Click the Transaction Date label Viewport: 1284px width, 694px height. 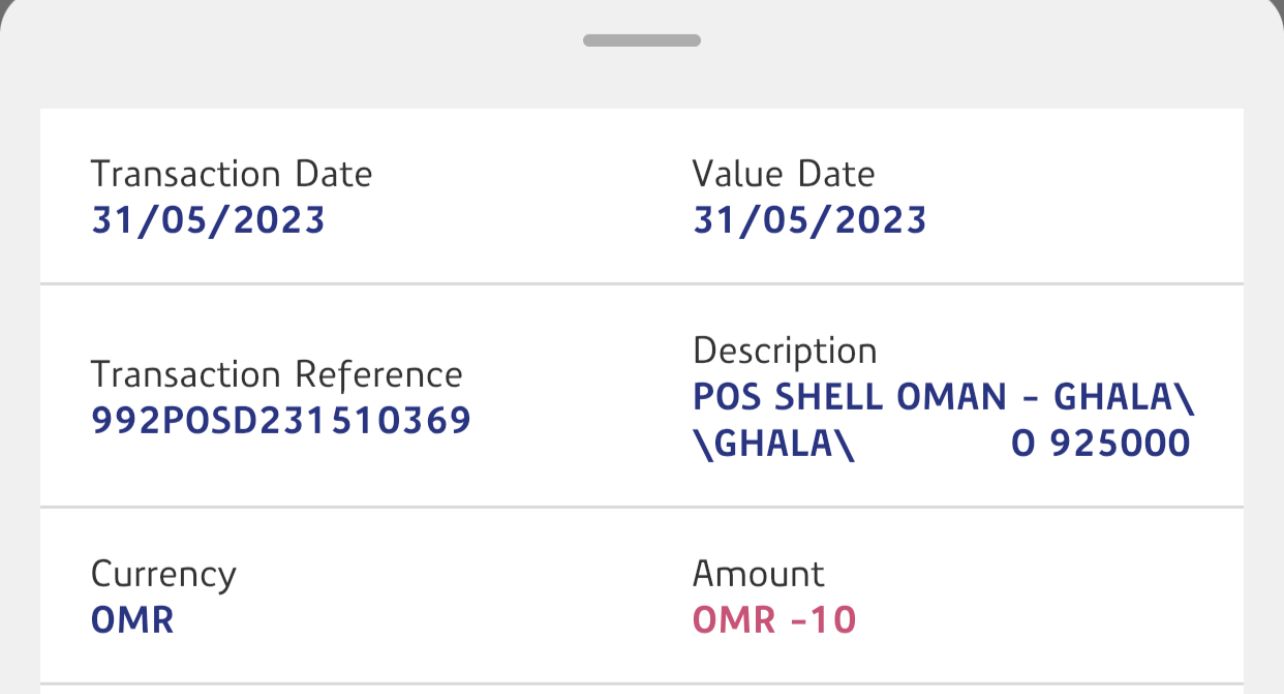click(231, 174)
